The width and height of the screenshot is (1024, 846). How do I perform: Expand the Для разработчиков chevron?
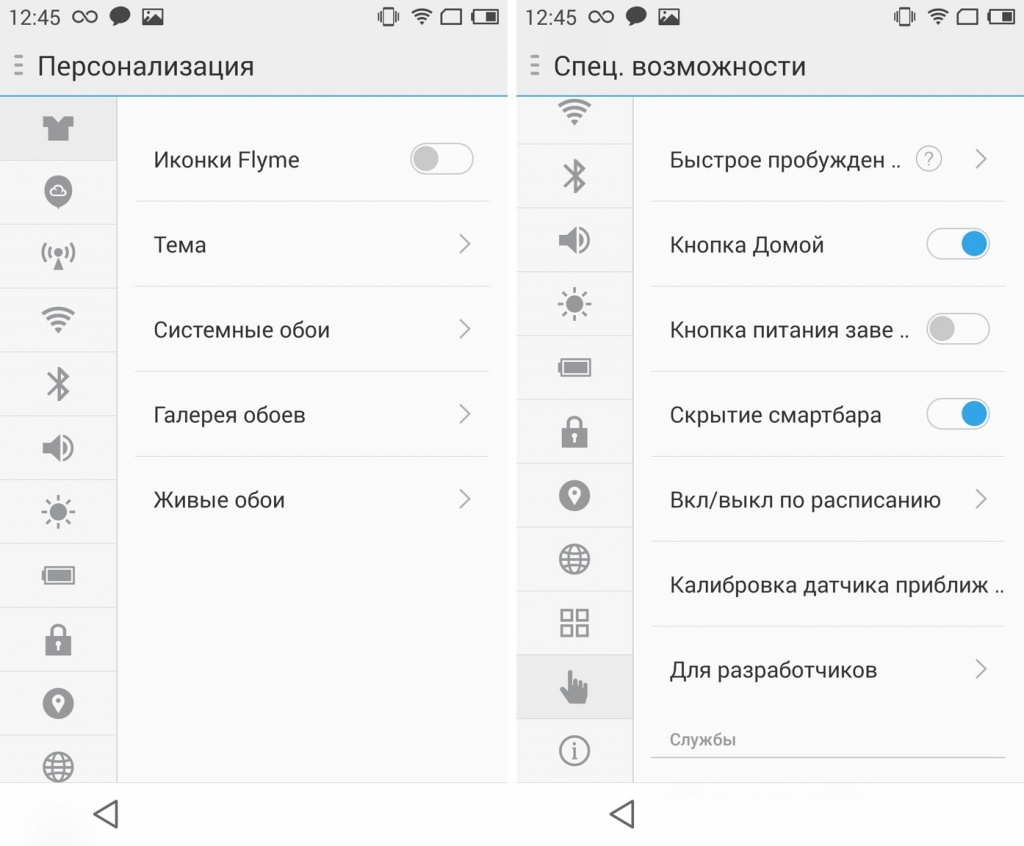pos(980,669)
